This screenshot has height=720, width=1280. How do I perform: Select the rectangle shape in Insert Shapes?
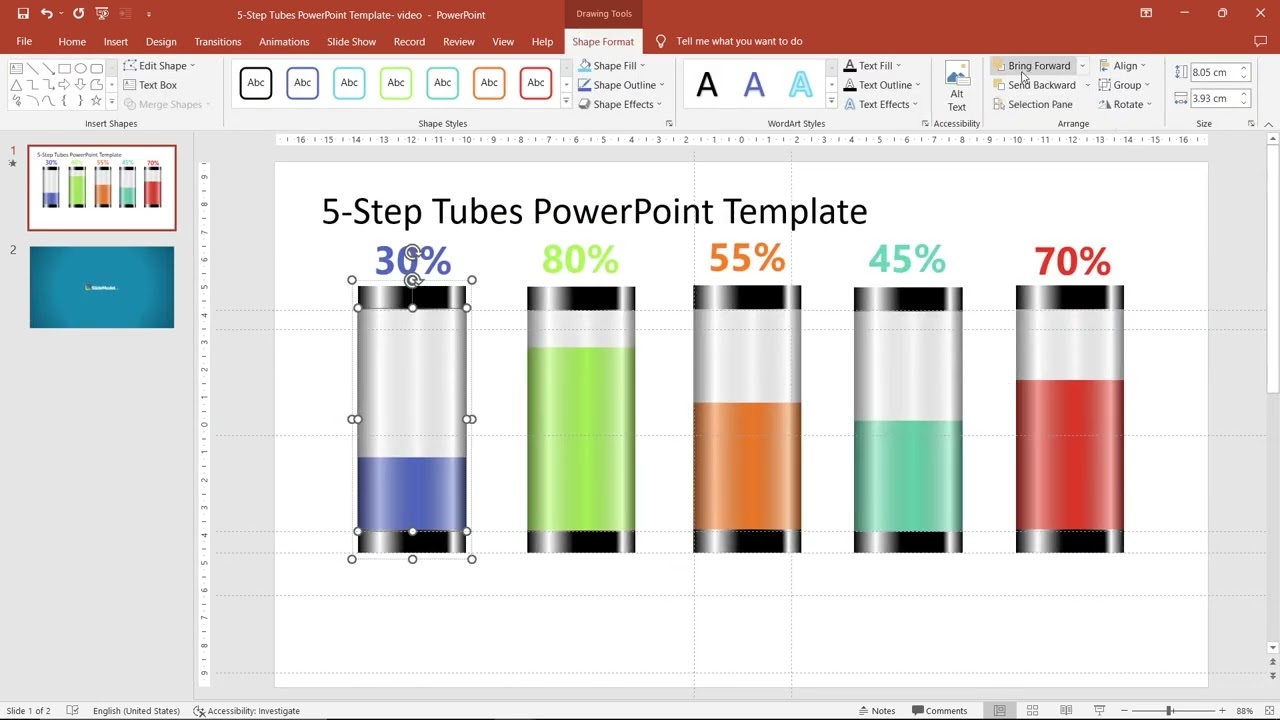[64, 69]
